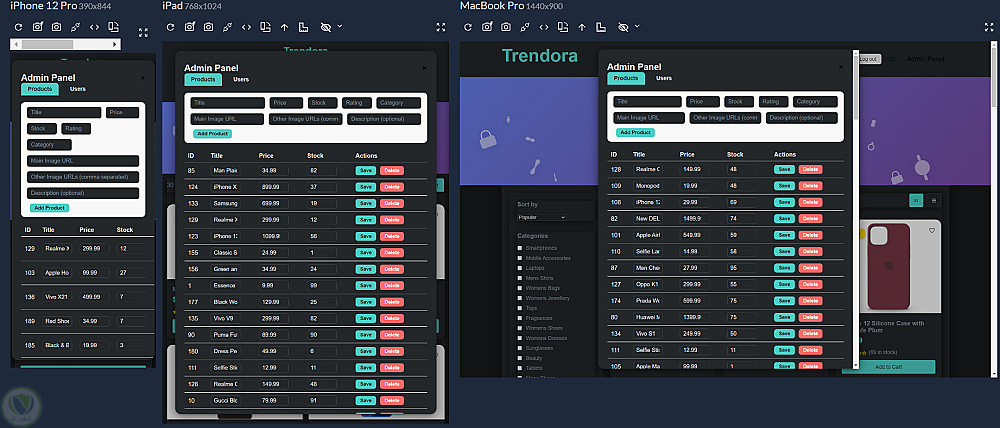This screenshot has width=1000, height=428.
Task: Select Products tab in iPhone Admin Panel
Action: point(40,89)
